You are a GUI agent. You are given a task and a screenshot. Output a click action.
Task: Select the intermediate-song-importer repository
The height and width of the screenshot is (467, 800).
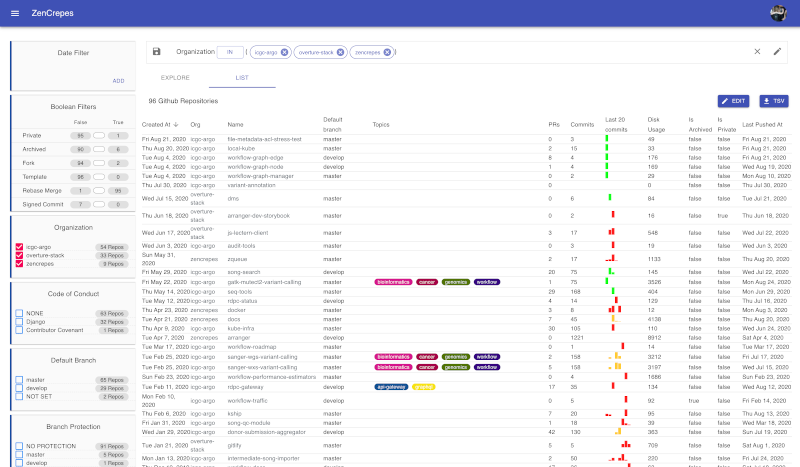(x=263, y=458)
